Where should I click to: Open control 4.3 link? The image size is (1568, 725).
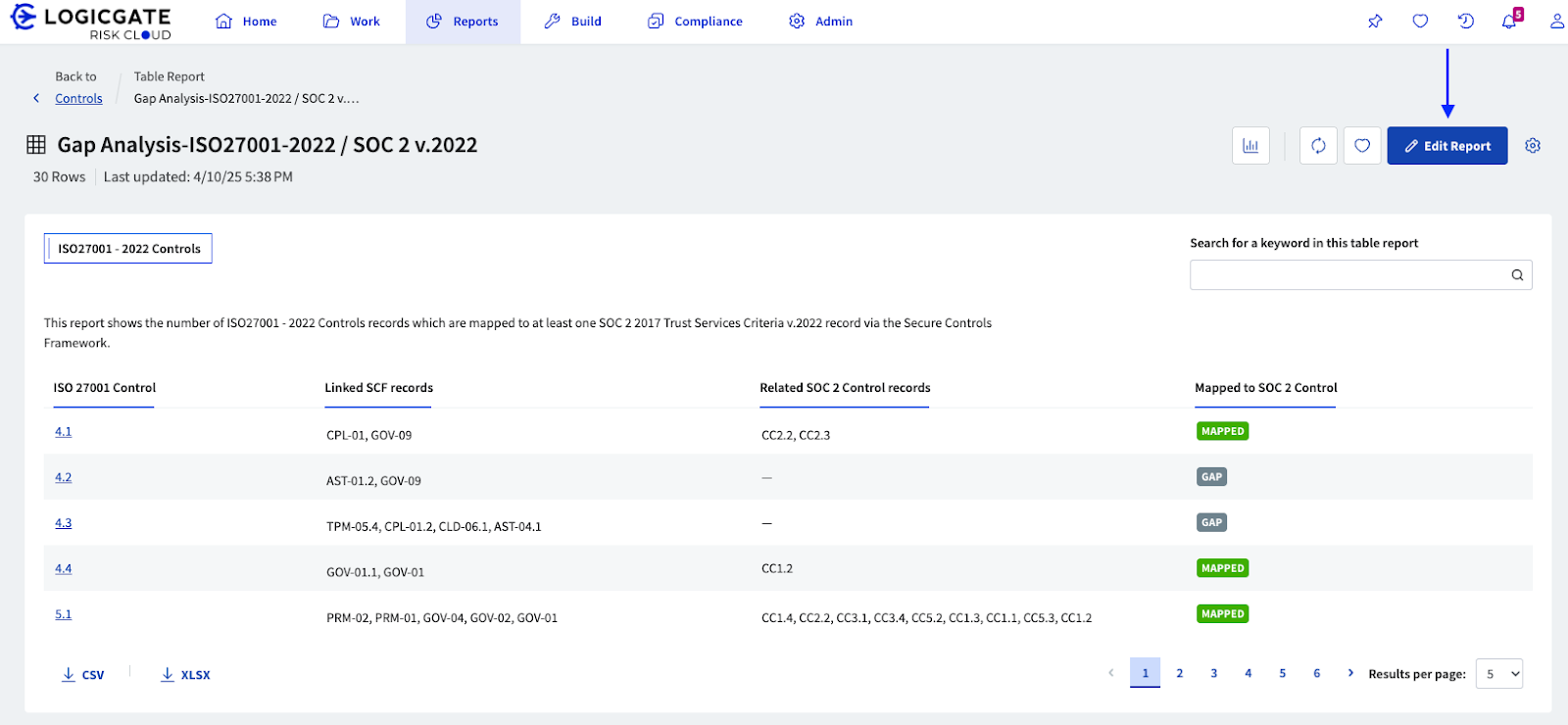click(63, 523)
